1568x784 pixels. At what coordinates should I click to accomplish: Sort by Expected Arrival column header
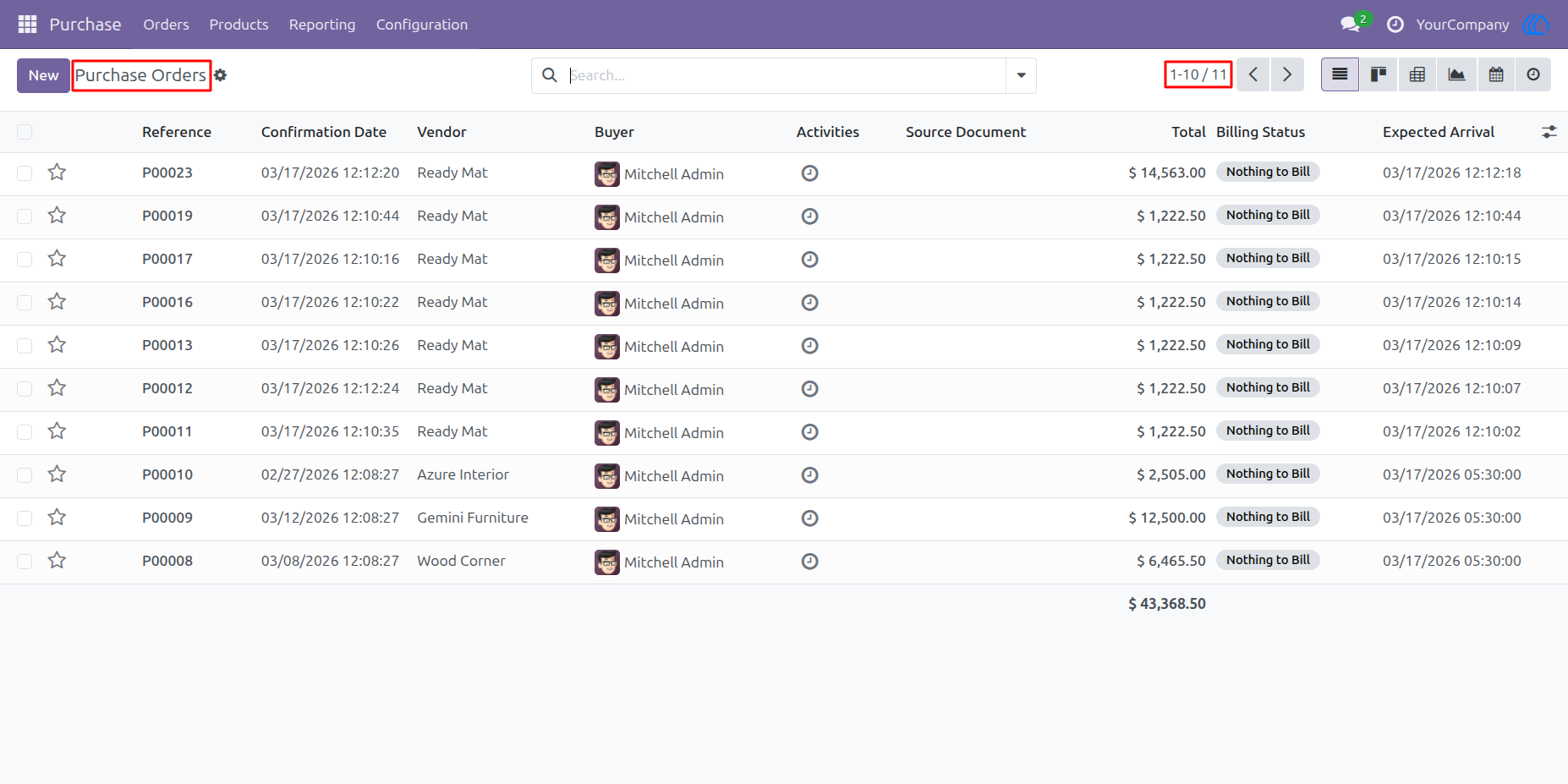click(x=1439, y=132)
